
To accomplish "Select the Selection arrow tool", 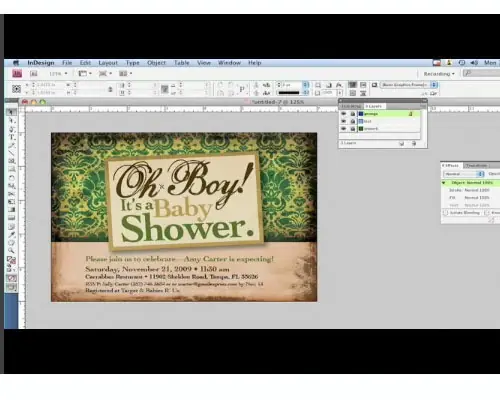I will pyautogui.click(x=12, y=112).
